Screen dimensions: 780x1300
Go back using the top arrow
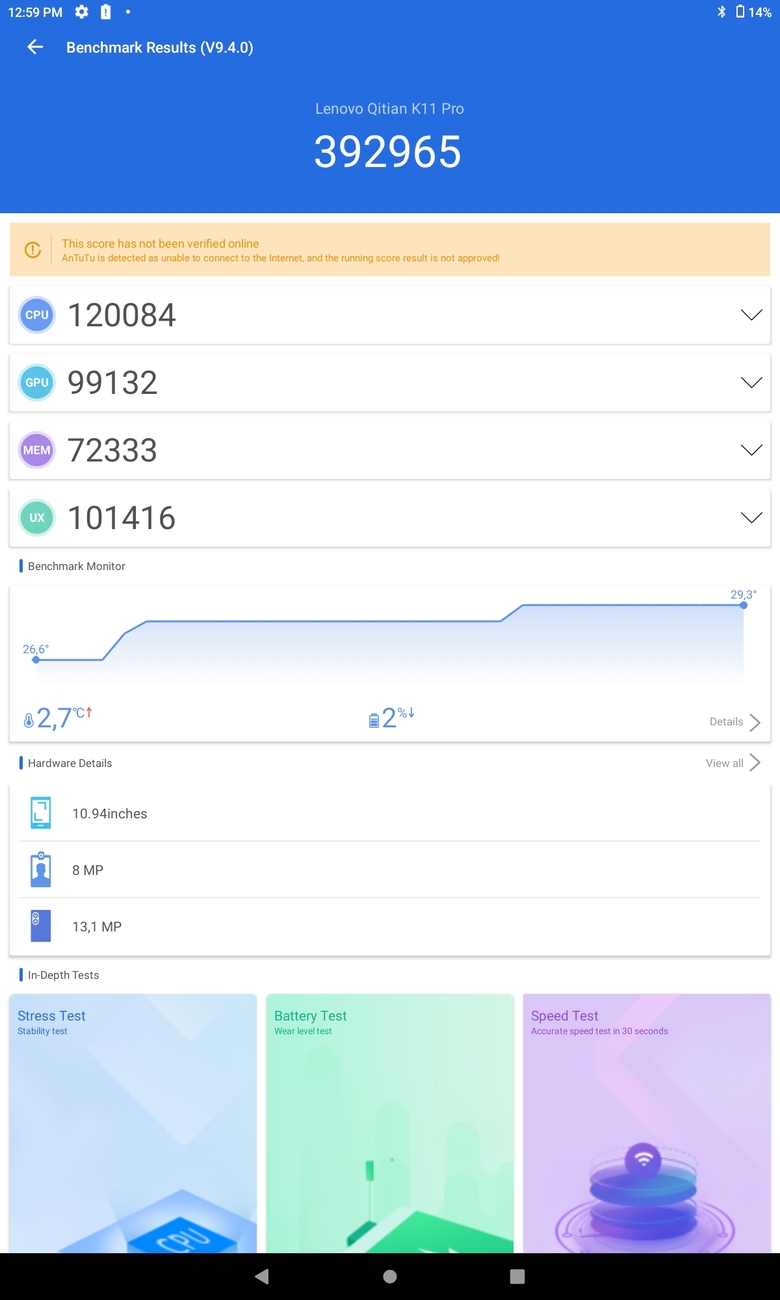pyautogui.click(x=35, y=47)
